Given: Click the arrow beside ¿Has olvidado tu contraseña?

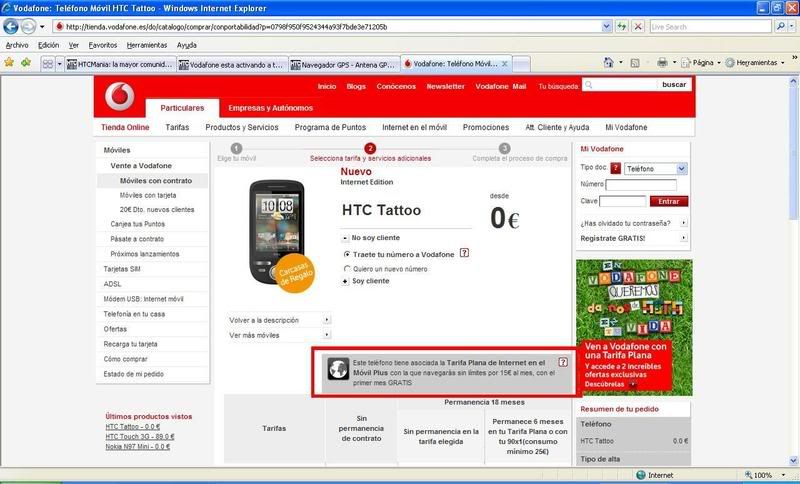Looking at the screenshot, I should coord(684,223).
